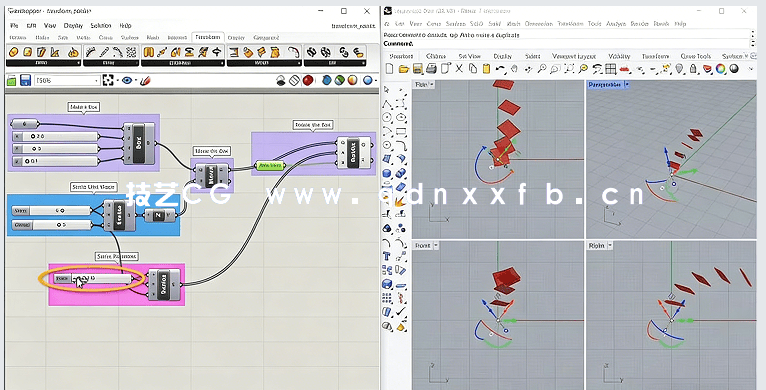Click Rhino lock icon in toolbar

point(693,69)
